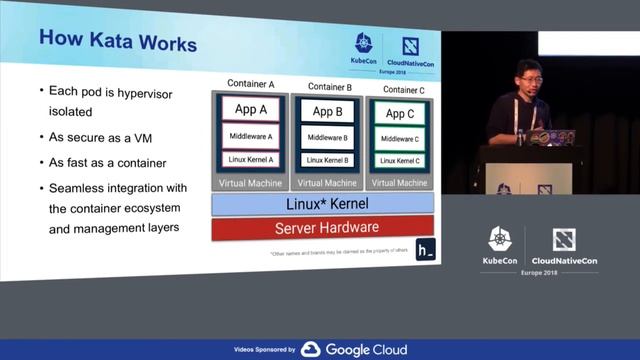640x360 pixels.
Task: Click the Hyper 'h_' logo on the slide
Action: click(425, 249)
